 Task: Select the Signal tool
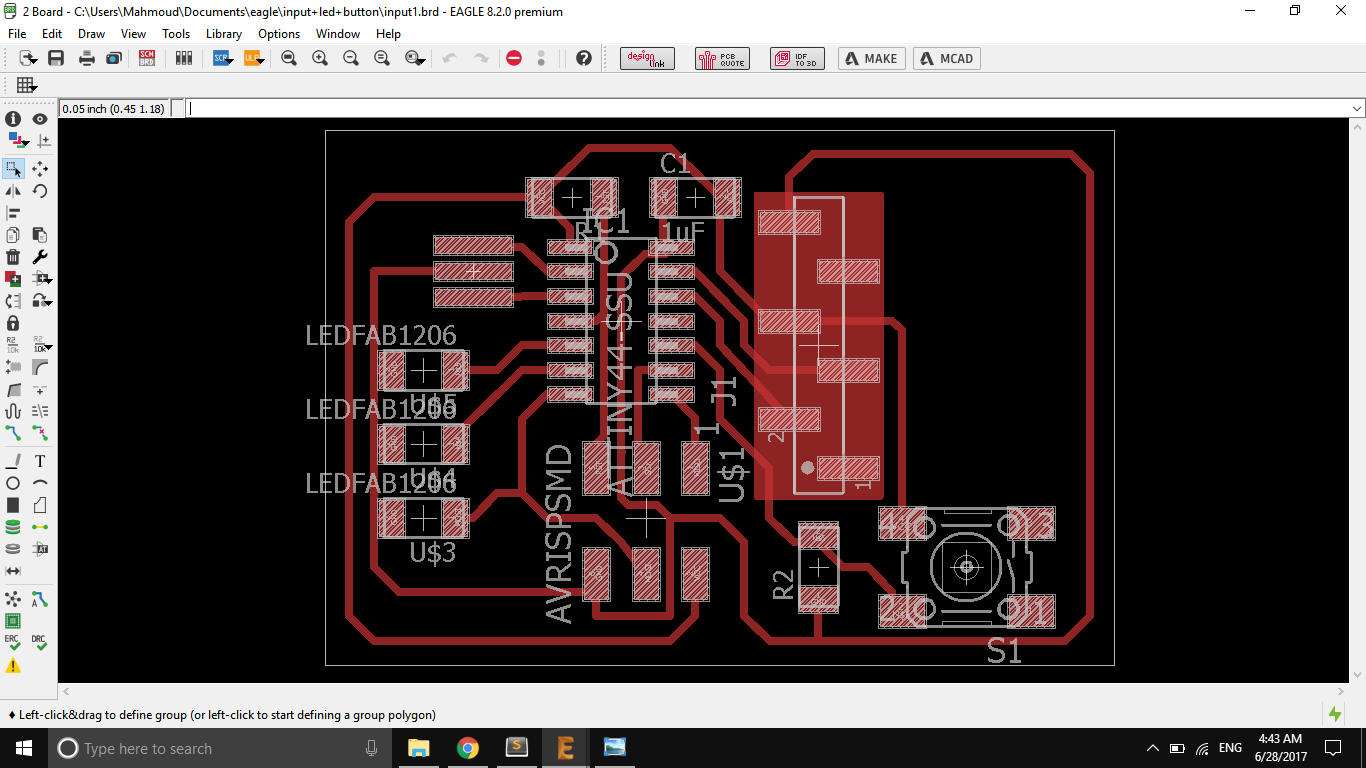[40, 527]
